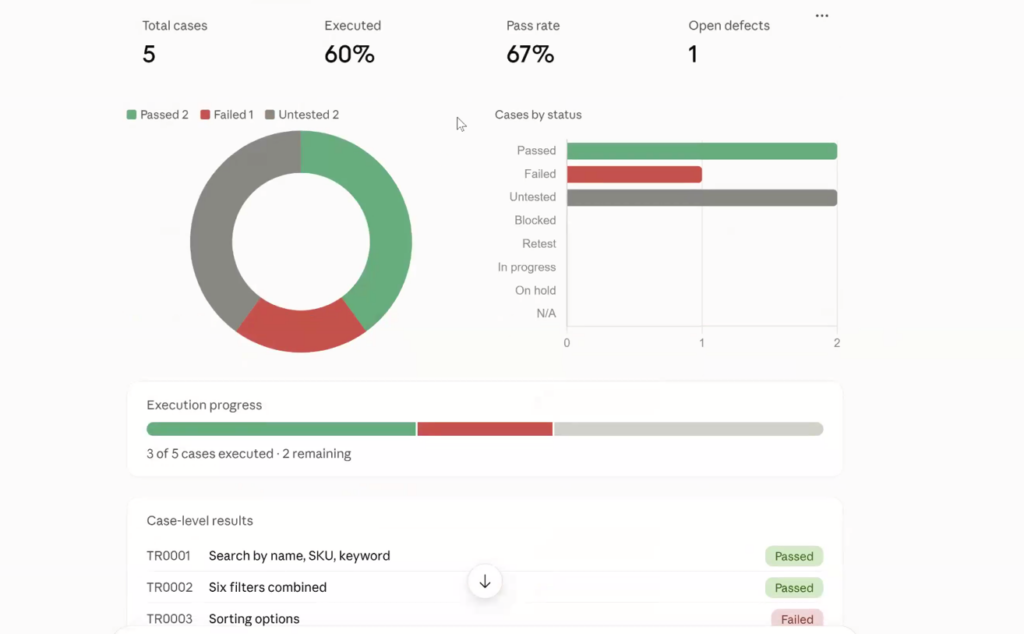Toggle the Passed 2 legend item
This screenshot has width=1024, height=634.
coord(157,115)
